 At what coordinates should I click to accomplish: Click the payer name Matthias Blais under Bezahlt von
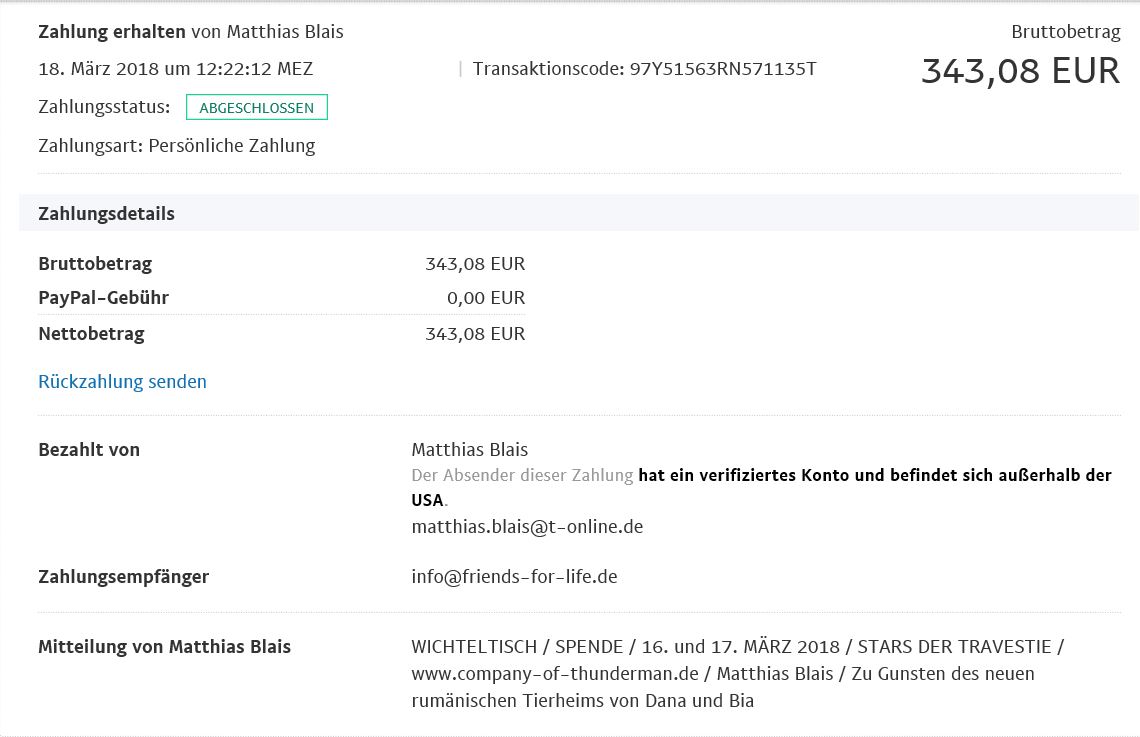pyautogui.click(x=470, y=450)
